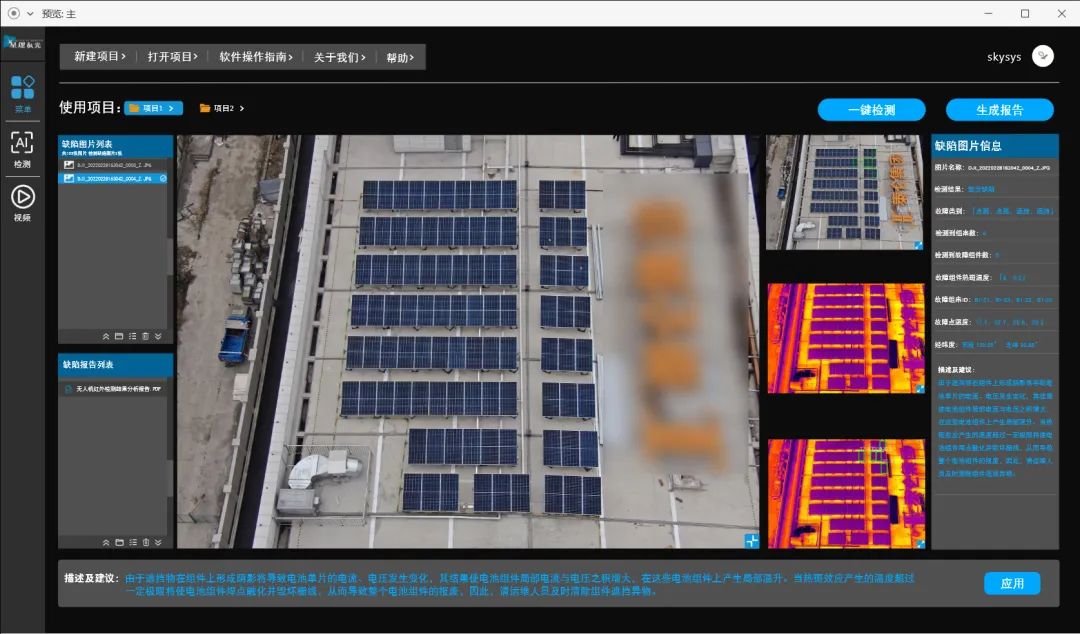
Task: Collapse 缺陷图片列表 with double up arrow
Action: click(106, 336)
